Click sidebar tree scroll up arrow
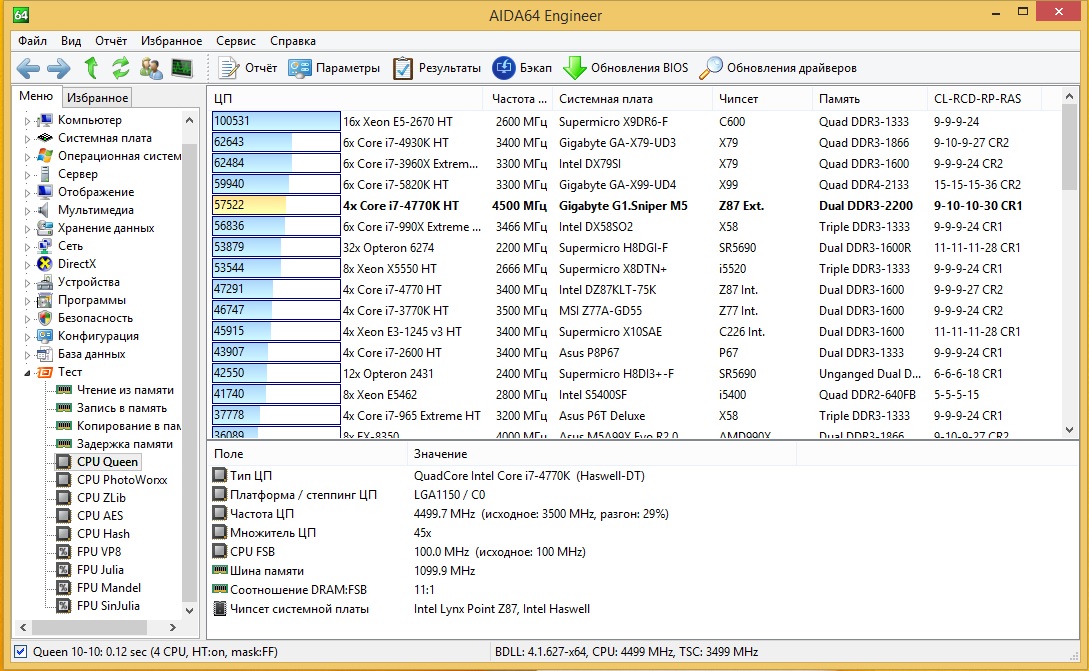1089x671 pixels. click(x=189, y=120)
